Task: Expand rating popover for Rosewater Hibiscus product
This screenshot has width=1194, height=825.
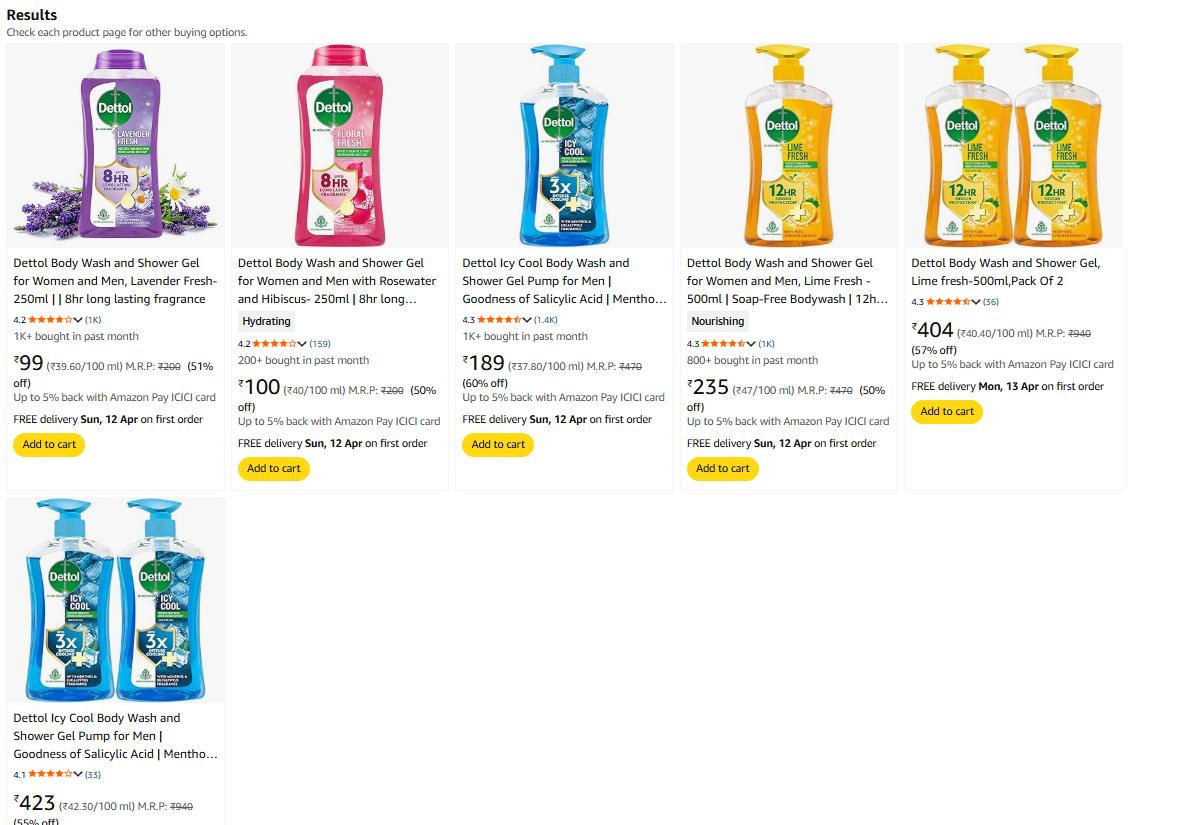Action: [303, 344]
